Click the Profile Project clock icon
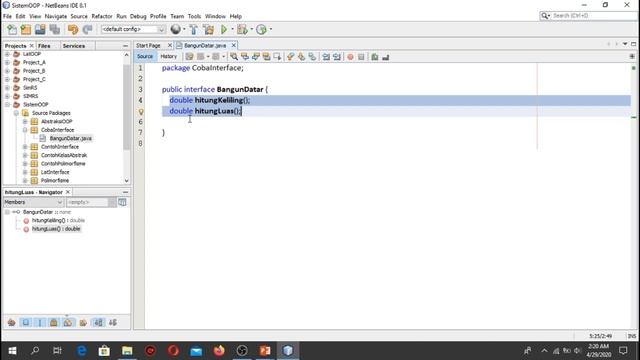The image size is (640, 360). [261, 29]
